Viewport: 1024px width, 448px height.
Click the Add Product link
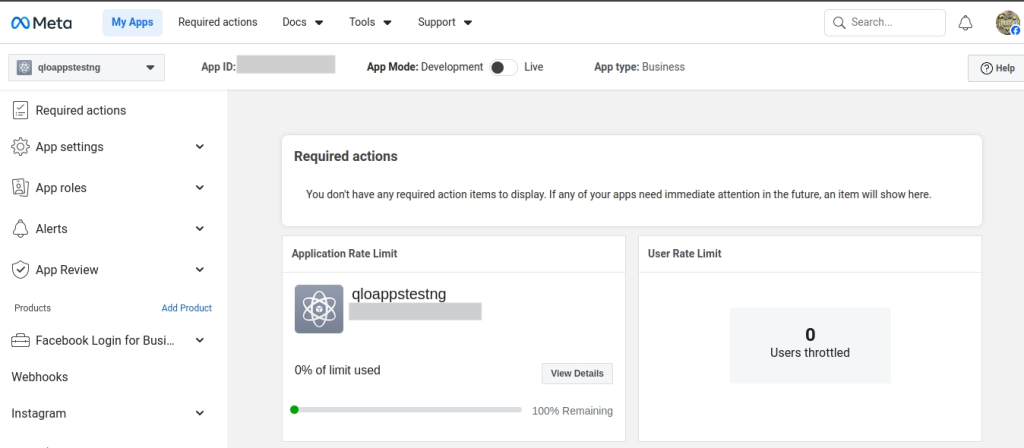(x=187, y=308)
